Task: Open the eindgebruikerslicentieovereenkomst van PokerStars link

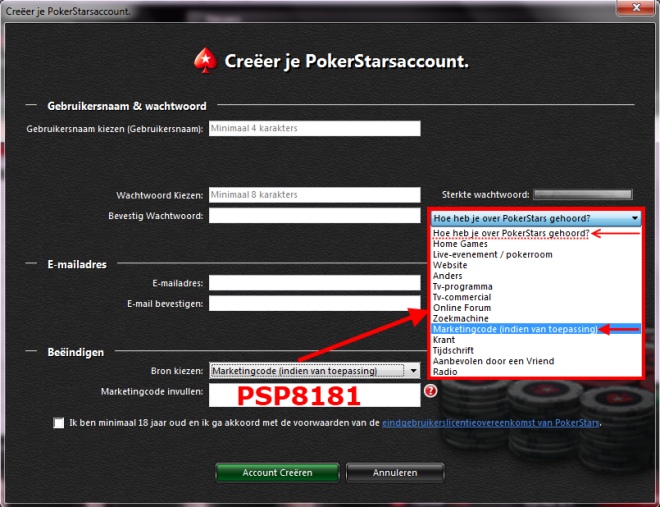Action: [490, 423]
